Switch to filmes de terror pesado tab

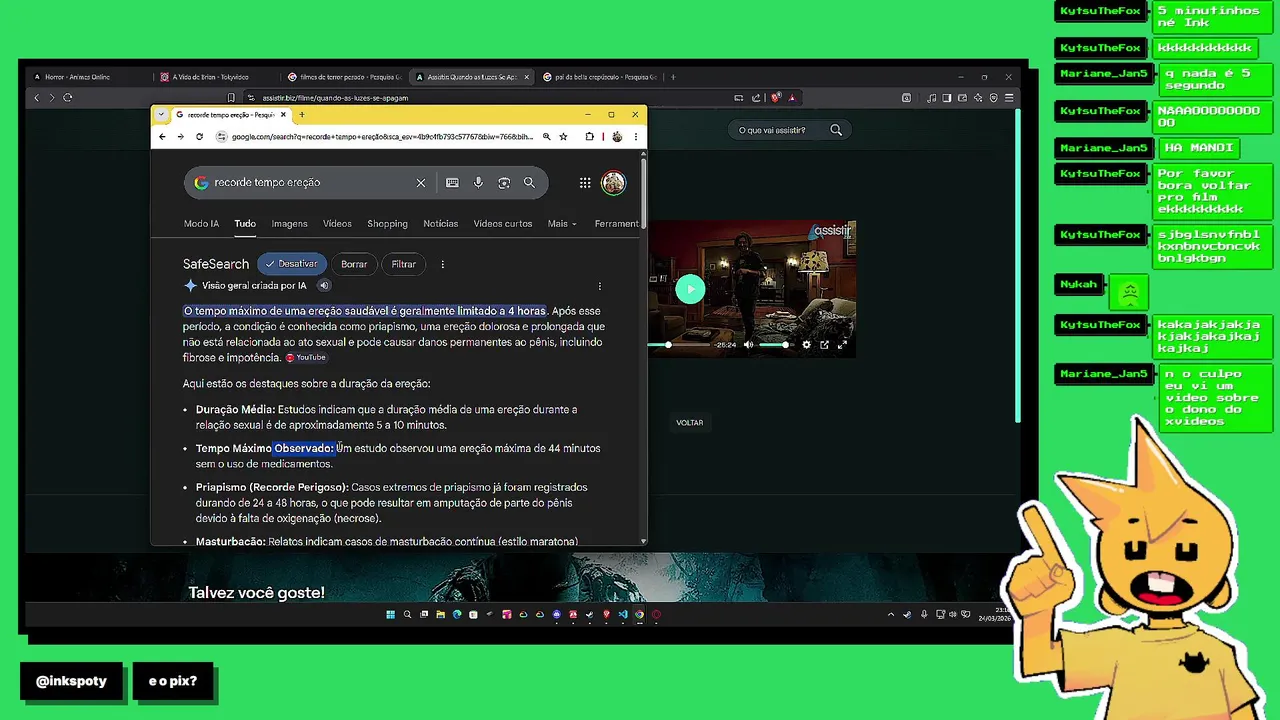[x=345, y=77]
